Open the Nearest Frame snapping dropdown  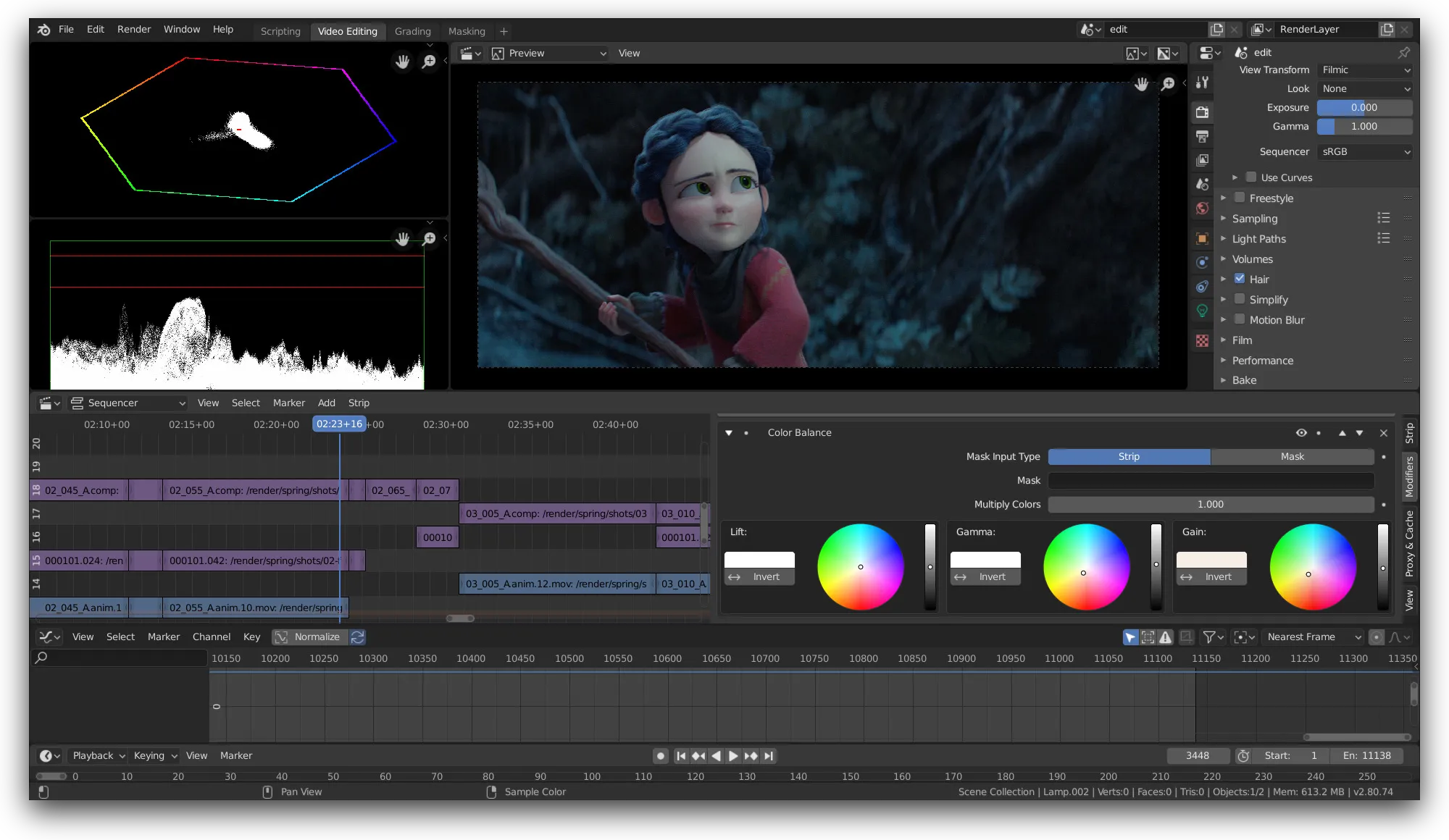point(1313,637)
